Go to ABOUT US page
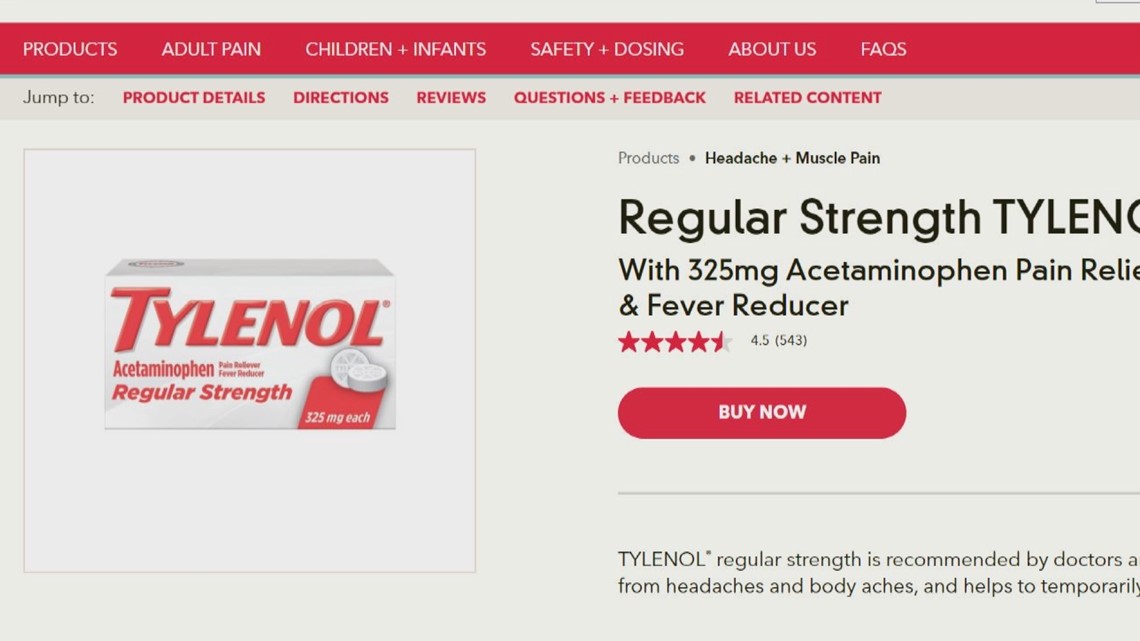 point(772,49)
